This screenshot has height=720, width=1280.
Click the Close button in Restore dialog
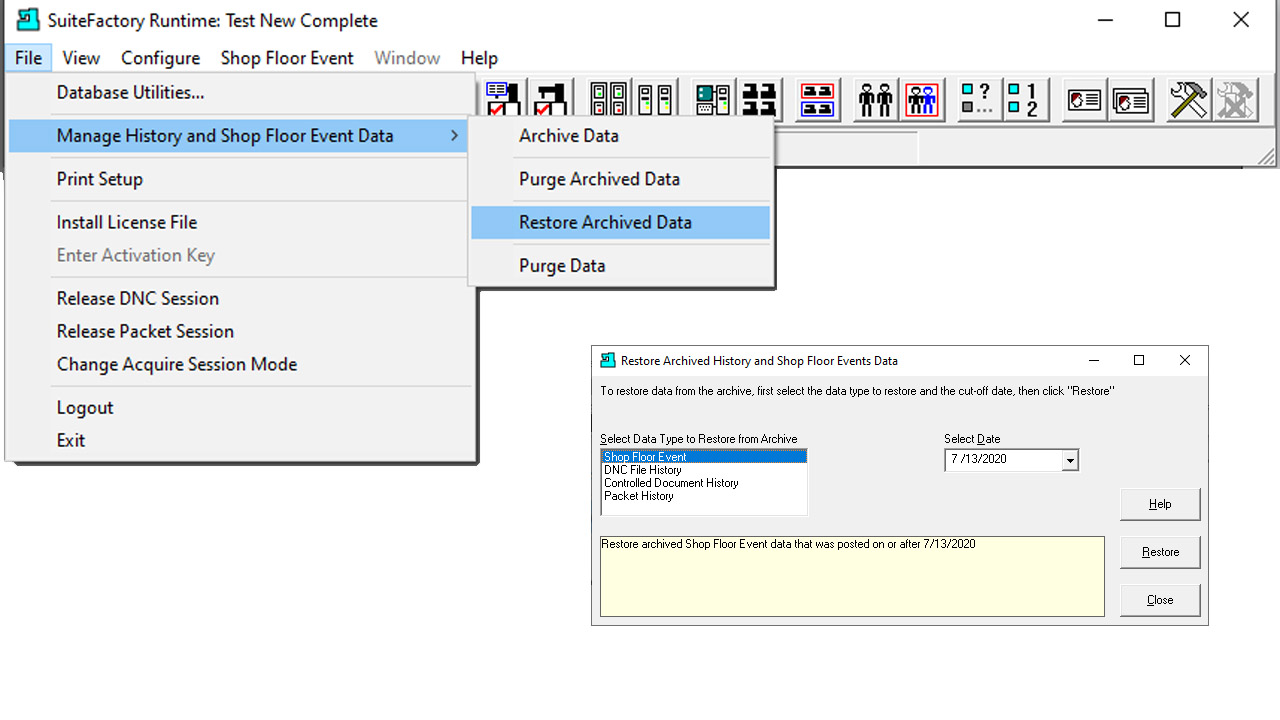pos(1160,600)
